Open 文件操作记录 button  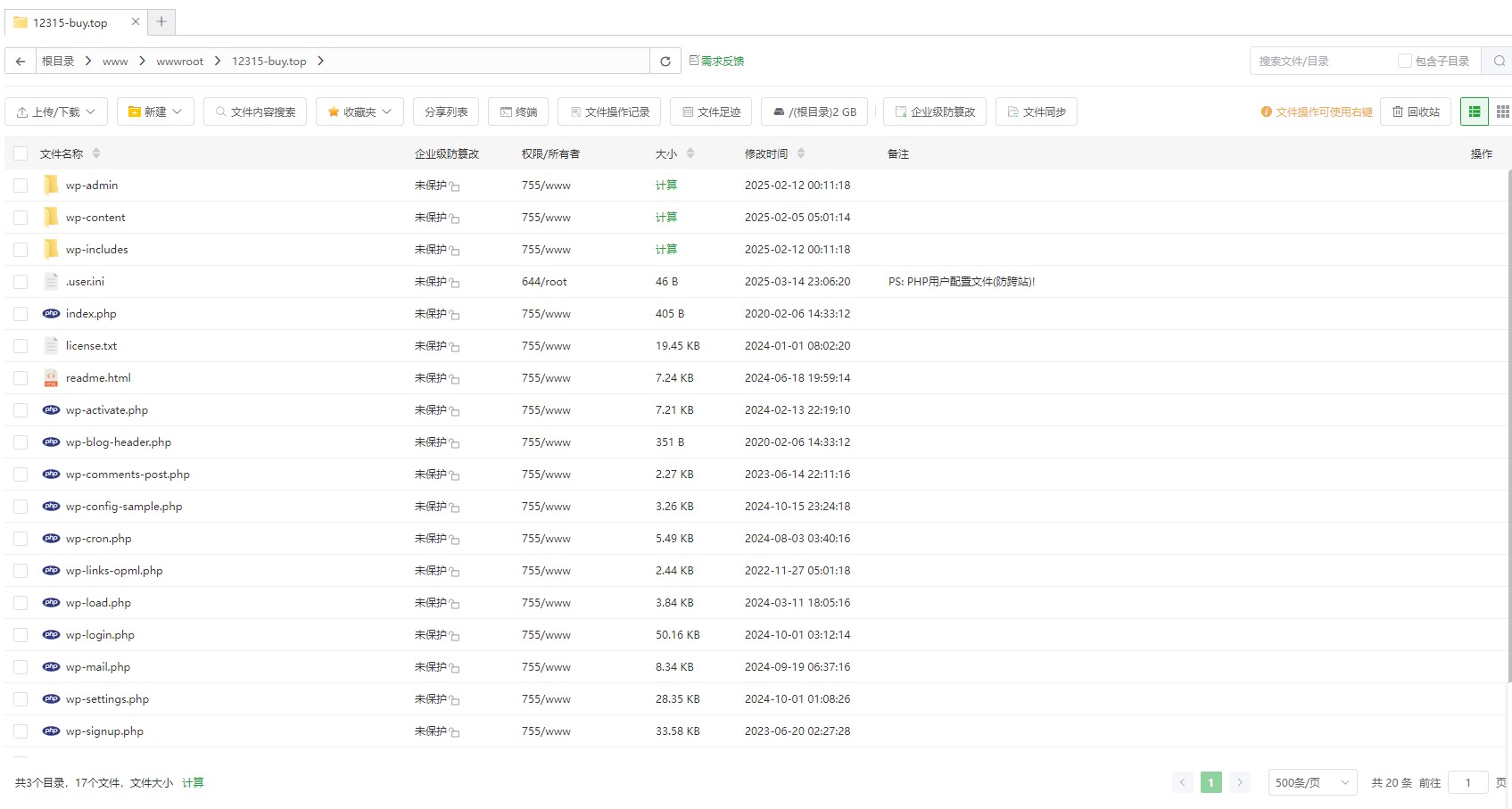tap(609, 111)
